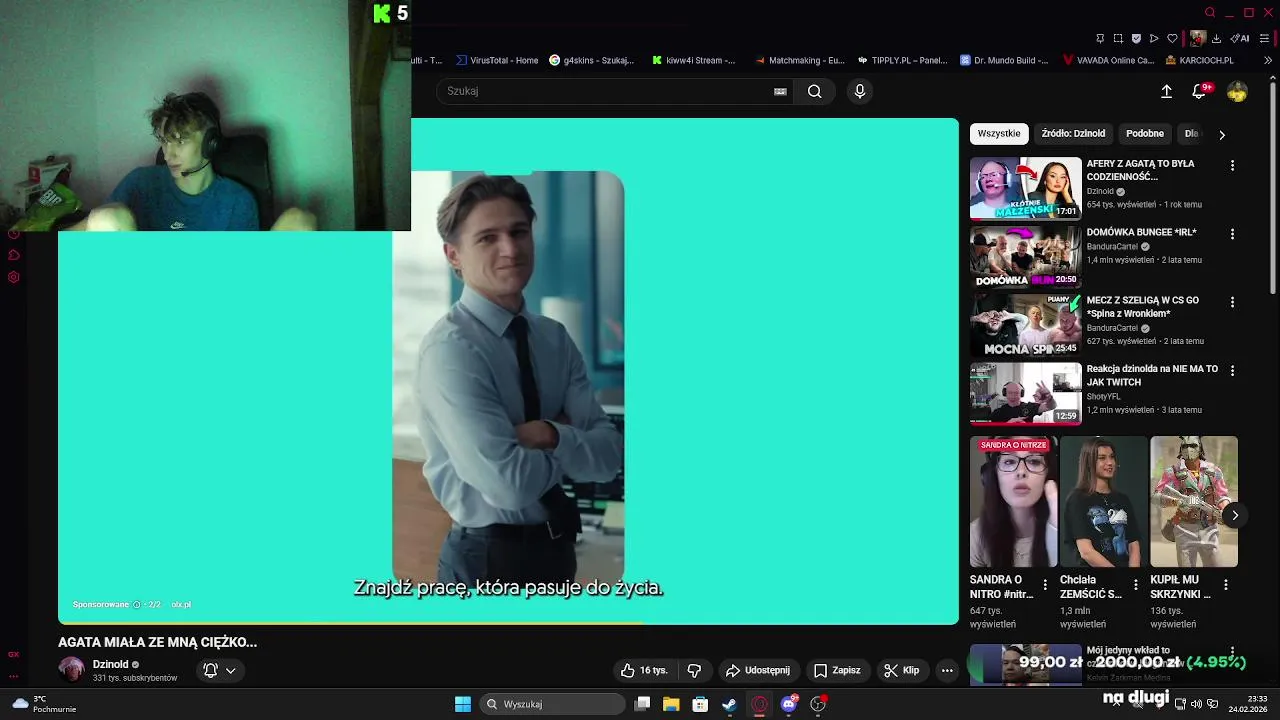Click the browser snapshot capture icon
1280x720 pixels.
[1118, 39]
